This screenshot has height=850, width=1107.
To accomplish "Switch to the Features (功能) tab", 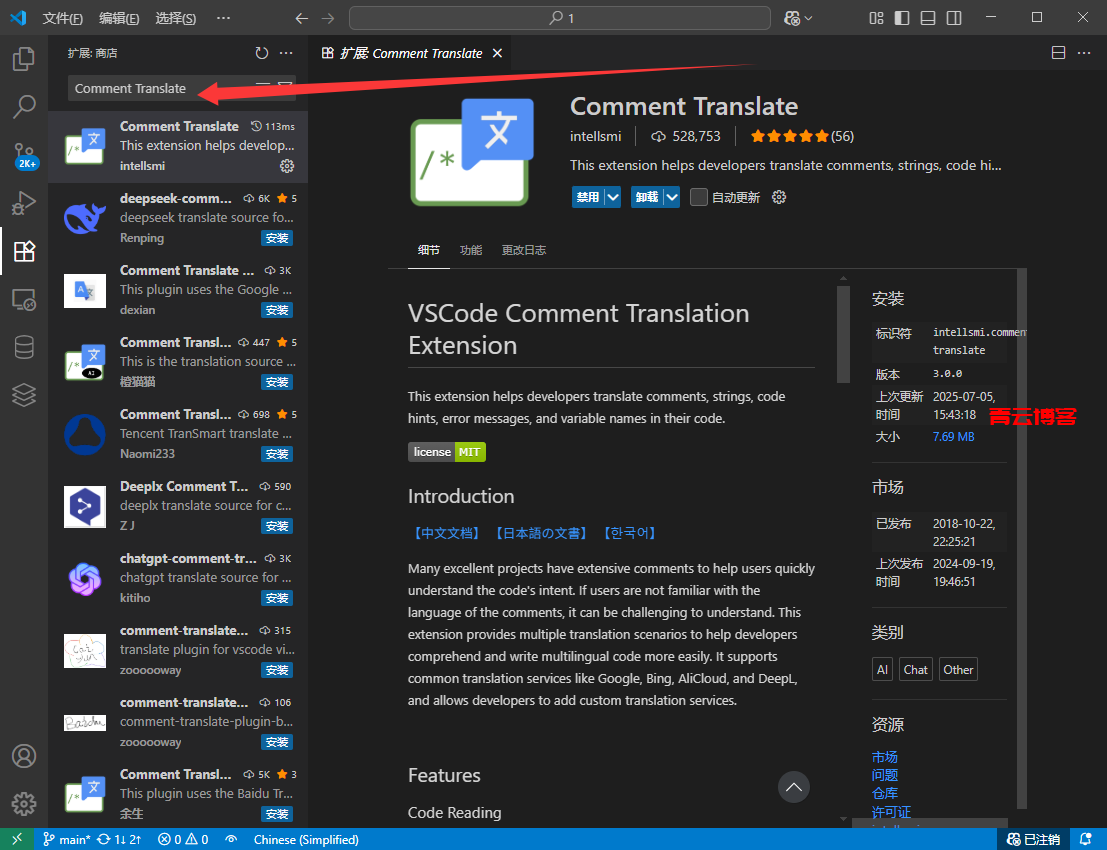I will [x=471, y=250].
